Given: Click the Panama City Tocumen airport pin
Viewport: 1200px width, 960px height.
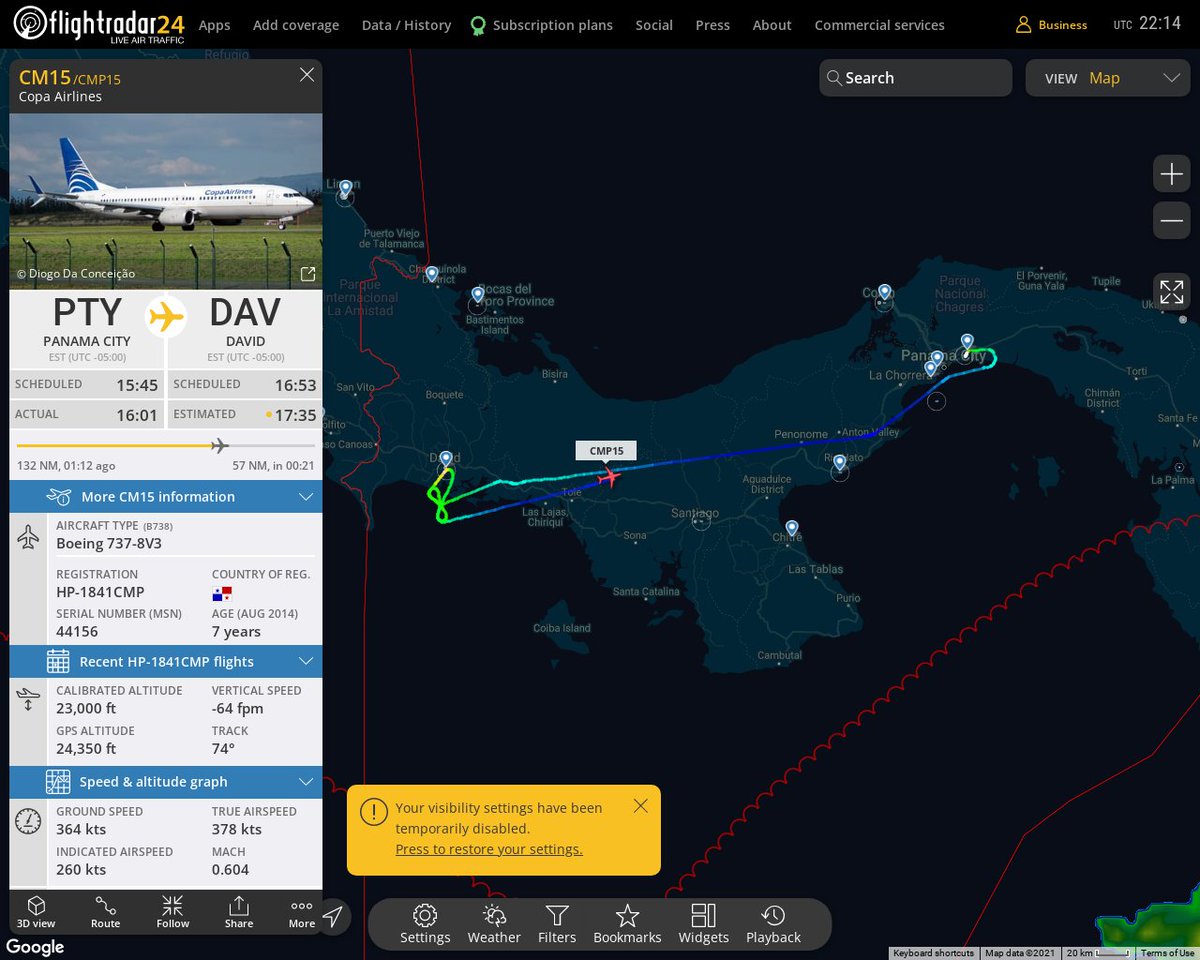Looking at the screenshot, I should pyautogui.click(x=967, y=343).
